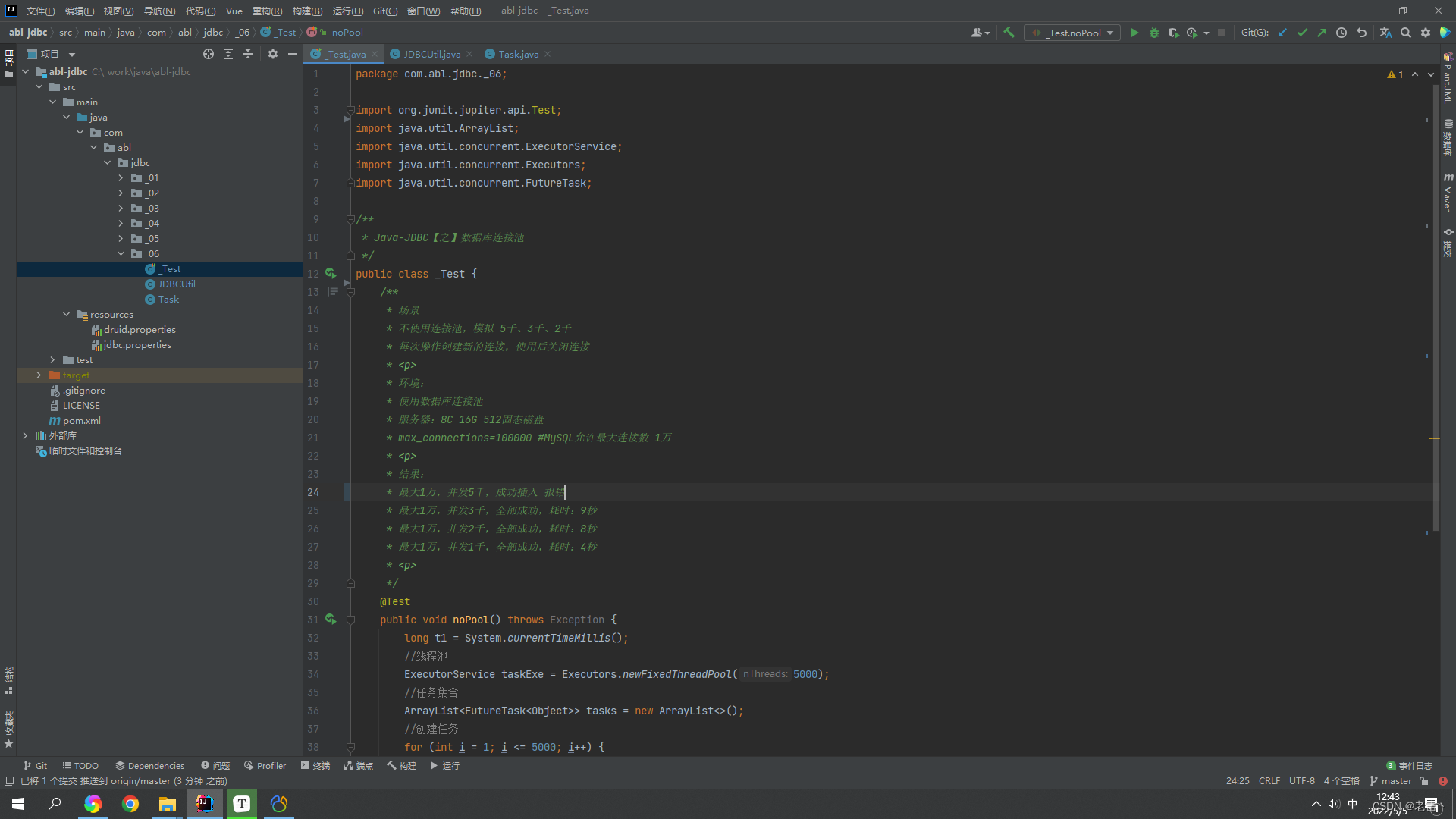The image size is (1456, 819).
Task: Open File Explorer from the taskbar
Action: pyautogui.click(x=168, y=804)
